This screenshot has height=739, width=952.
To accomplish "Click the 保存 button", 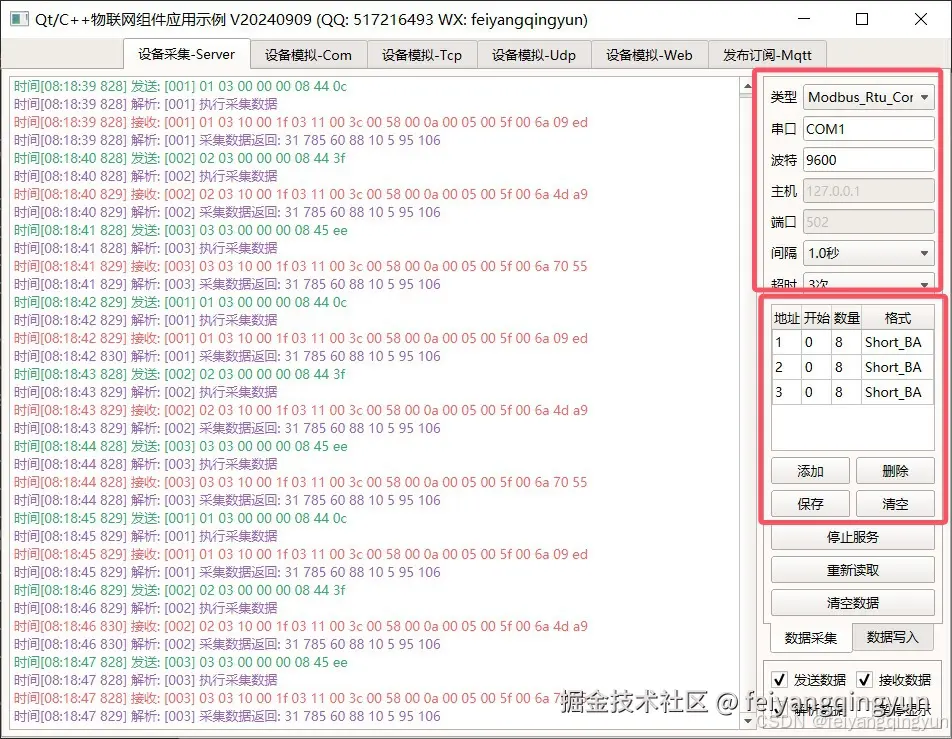I will tap(812, 503).
